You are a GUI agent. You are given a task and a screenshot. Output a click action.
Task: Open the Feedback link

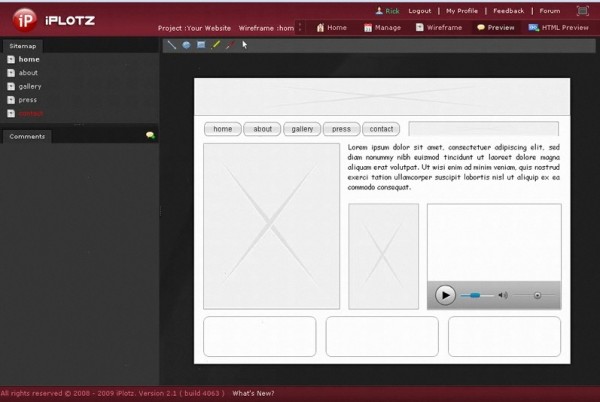[x=509, y=11]
